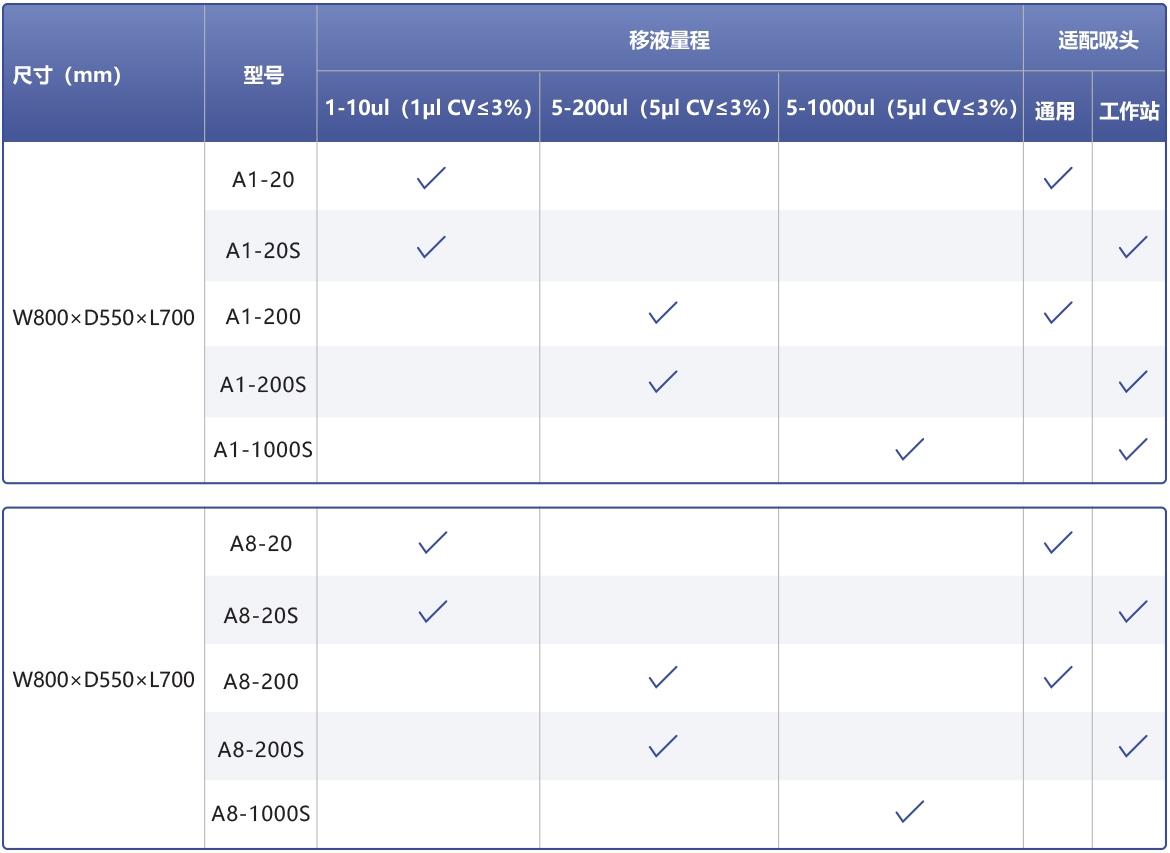Click the A1-200 checkmark under 5-200ul column
Screen dimensions: 1170x853
click(x=662, y=313)
